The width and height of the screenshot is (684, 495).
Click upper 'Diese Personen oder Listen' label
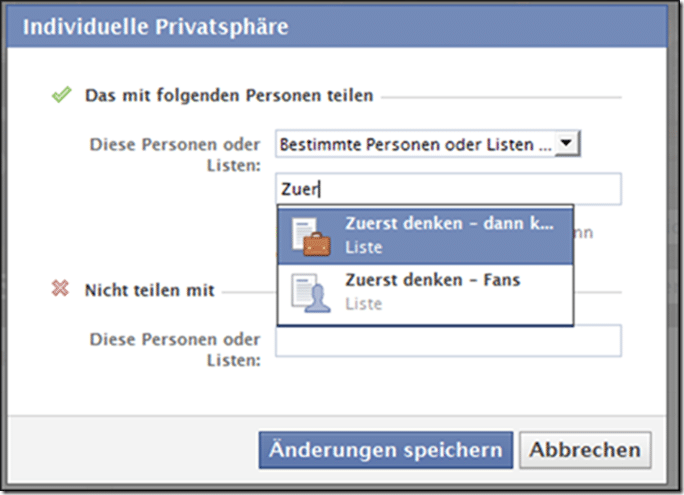click(x=175, y=155)
